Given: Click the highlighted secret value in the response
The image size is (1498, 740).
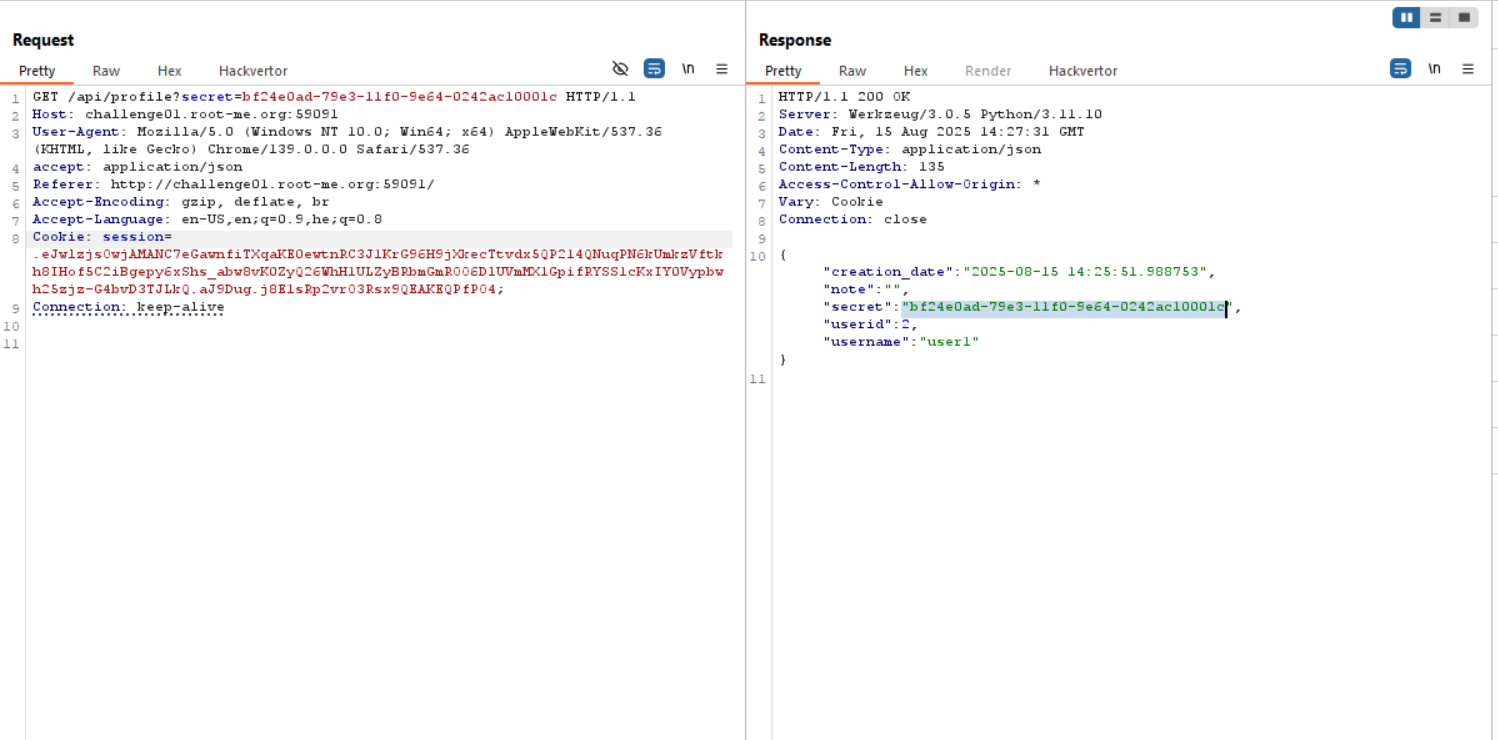Looking at the screenshot, I should 1063,307.
